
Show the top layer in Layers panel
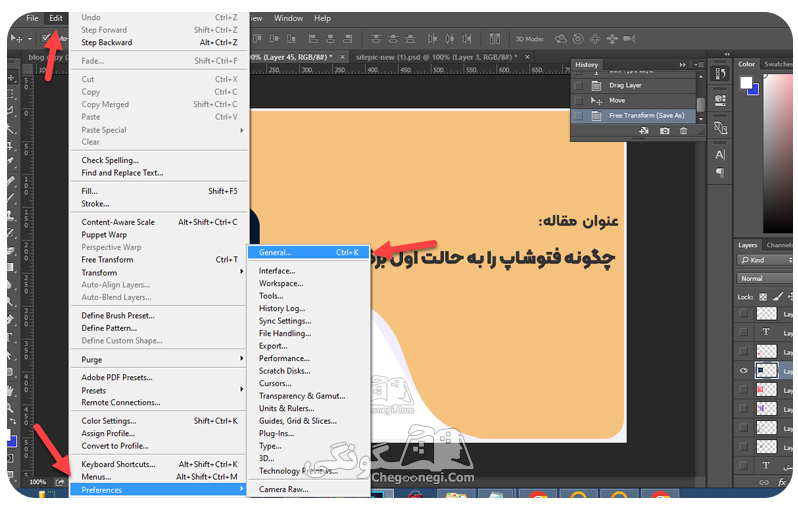tap(744, 313)
